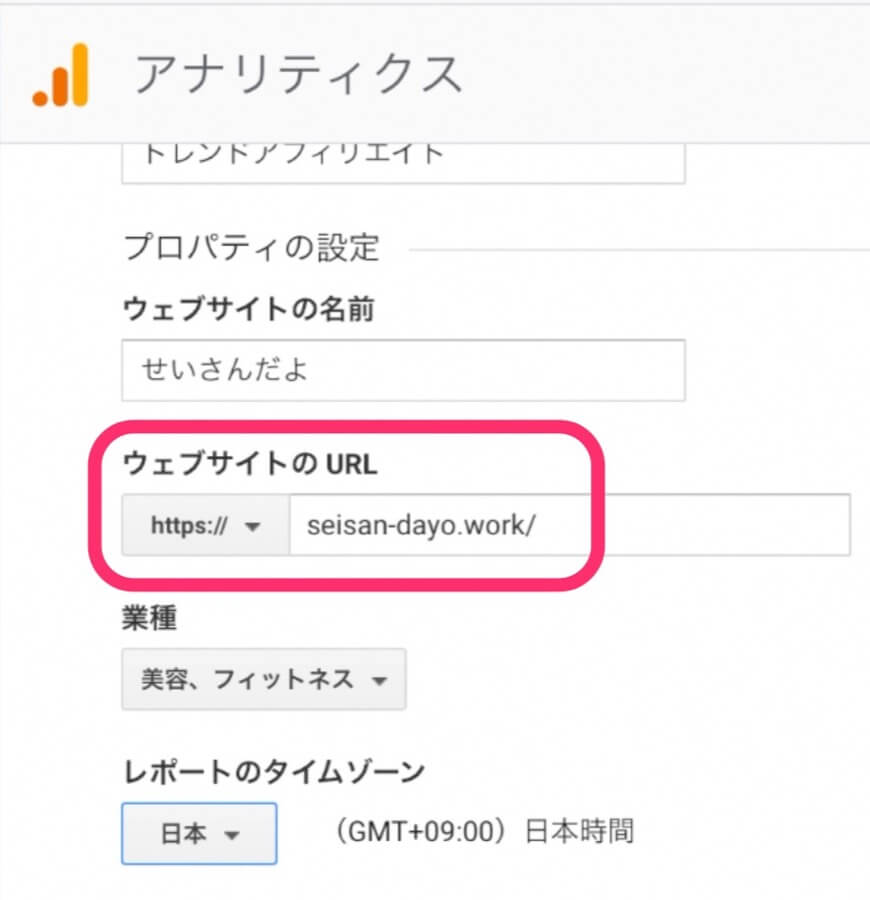The height and width of the screenshot is (900, 870).
Task: Click the caret arrow beside 日本
Action: [x=232, y=834]
